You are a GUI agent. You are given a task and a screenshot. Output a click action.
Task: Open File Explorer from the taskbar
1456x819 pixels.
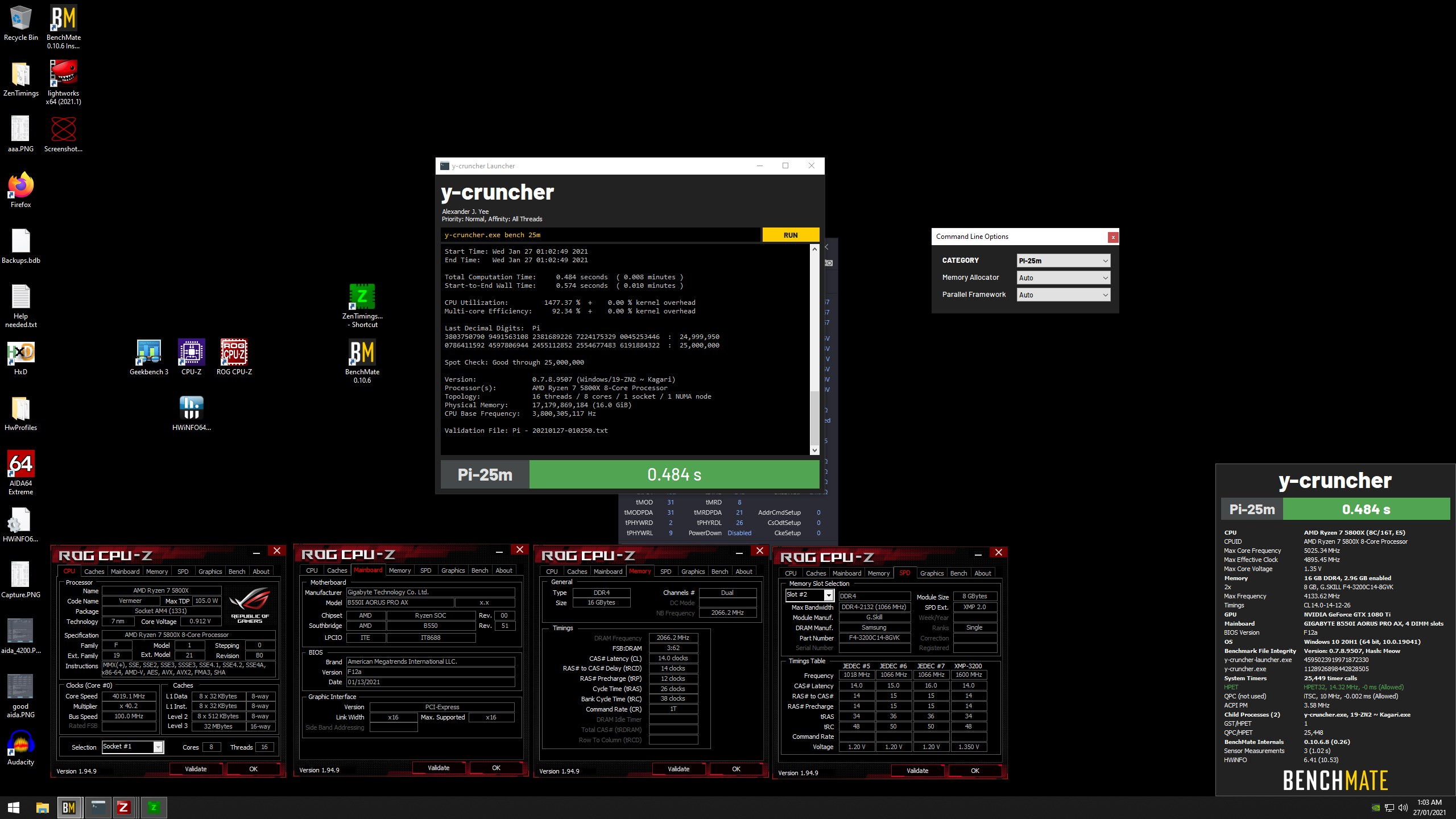click(x=42, y=808)
